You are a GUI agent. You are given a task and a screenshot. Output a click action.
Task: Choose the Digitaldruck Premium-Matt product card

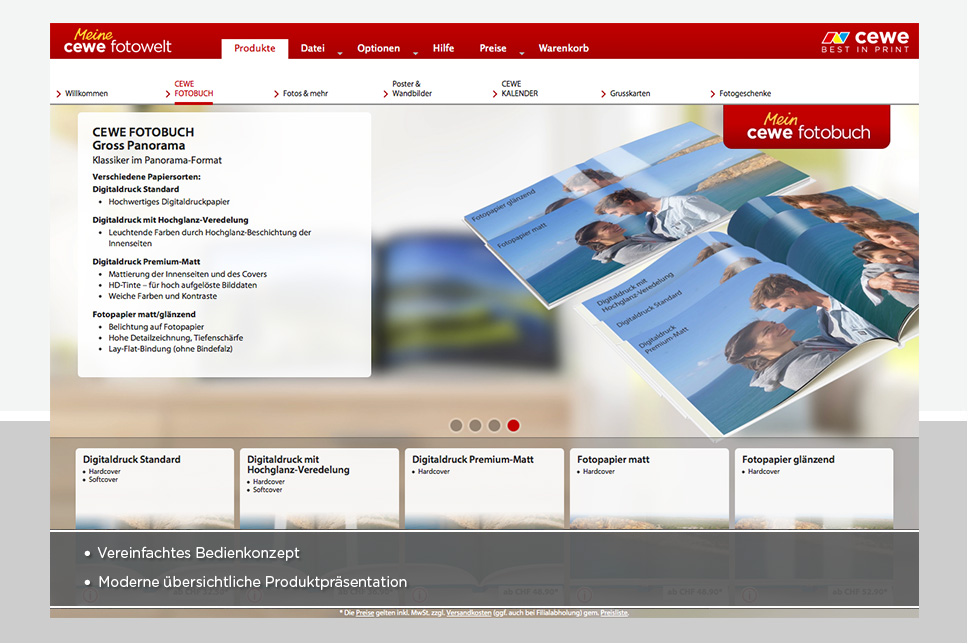[485, 488]
